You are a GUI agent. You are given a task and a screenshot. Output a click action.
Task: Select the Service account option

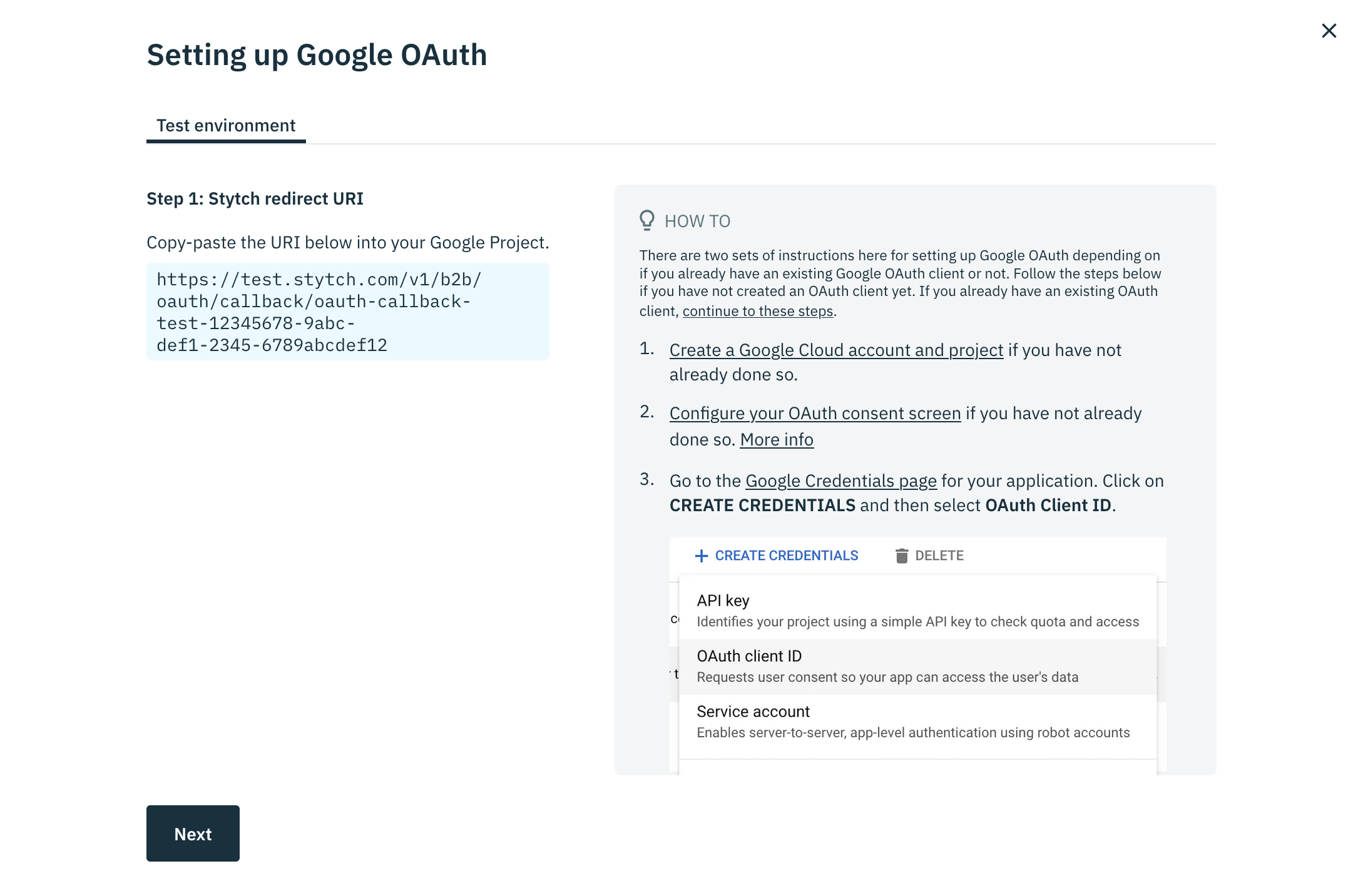tap(917, 722)
